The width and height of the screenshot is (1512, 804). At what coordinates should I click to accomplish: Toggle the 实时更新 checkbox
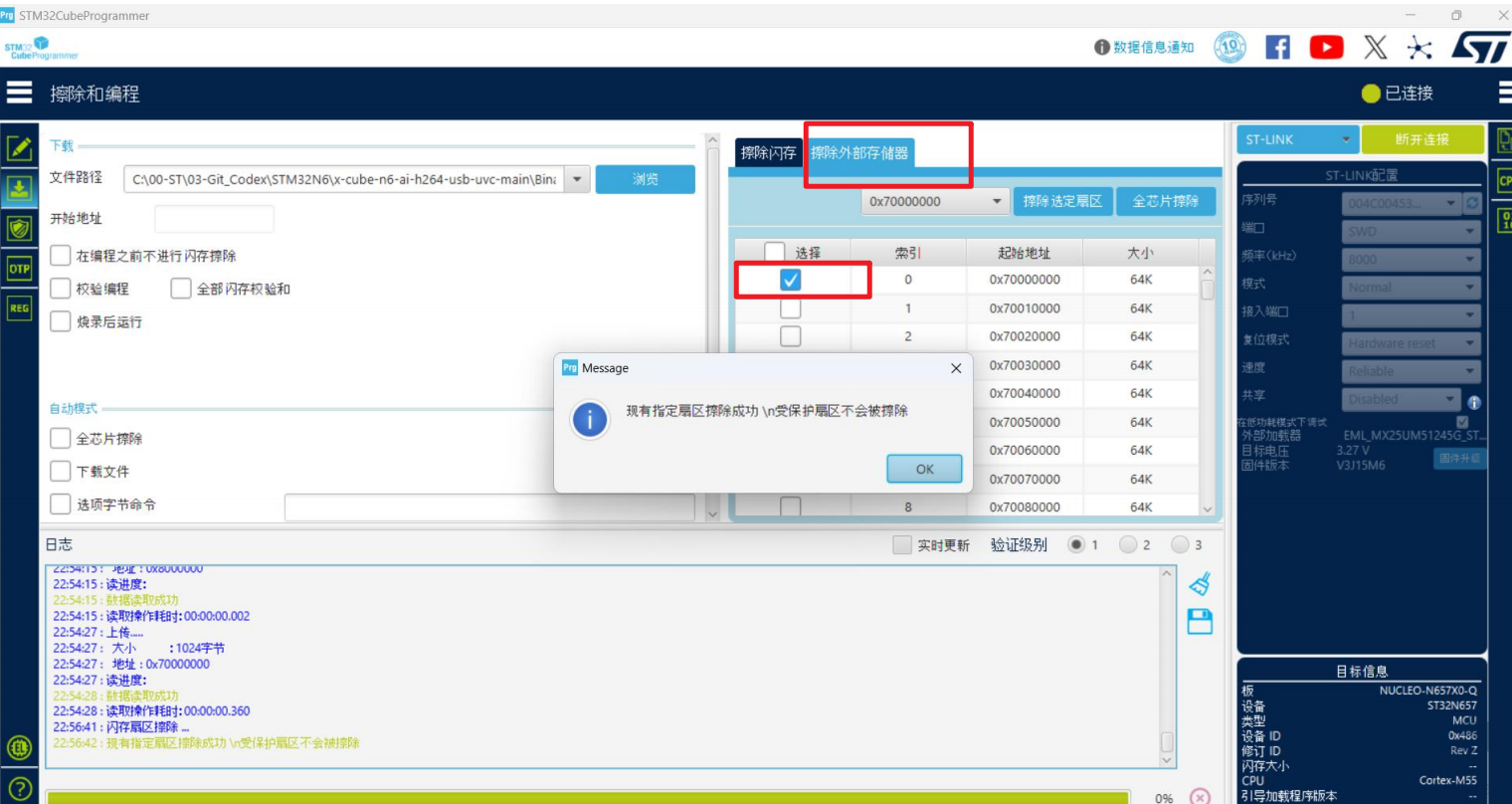[x=902, y=545]
